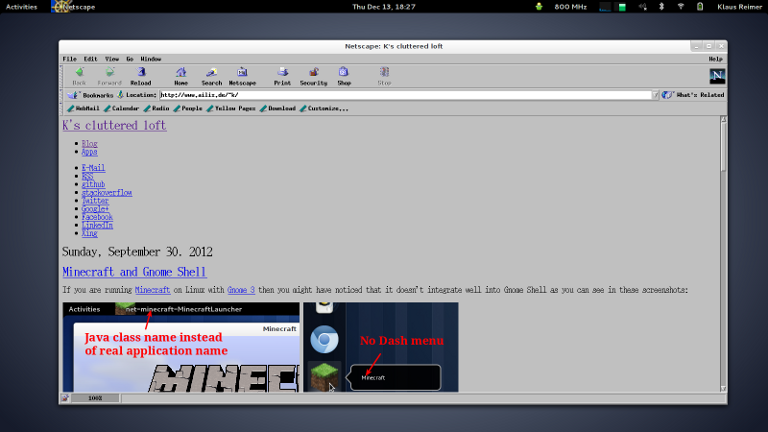Open the Window menu
Image resolution: width=768 pixels, height=432 pixels.
point(151,59)
